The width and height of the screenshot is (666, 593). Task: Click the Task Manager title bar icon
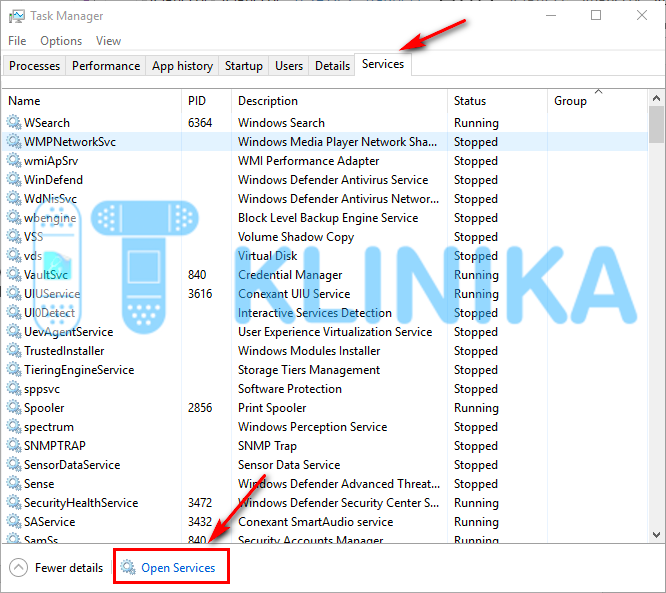pos(15,16)
